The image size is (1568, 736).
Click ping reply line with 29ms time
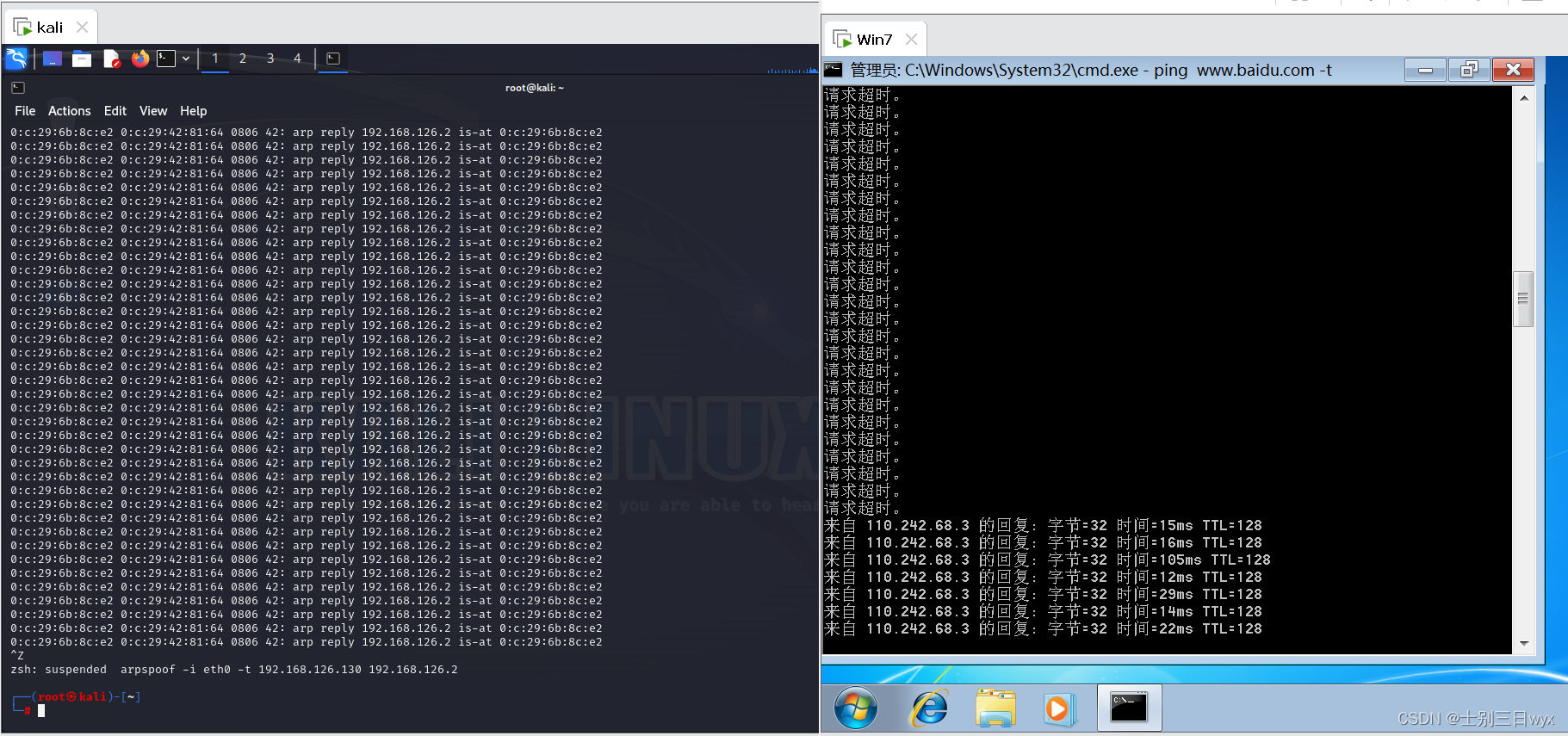(x=1043, y=595)
